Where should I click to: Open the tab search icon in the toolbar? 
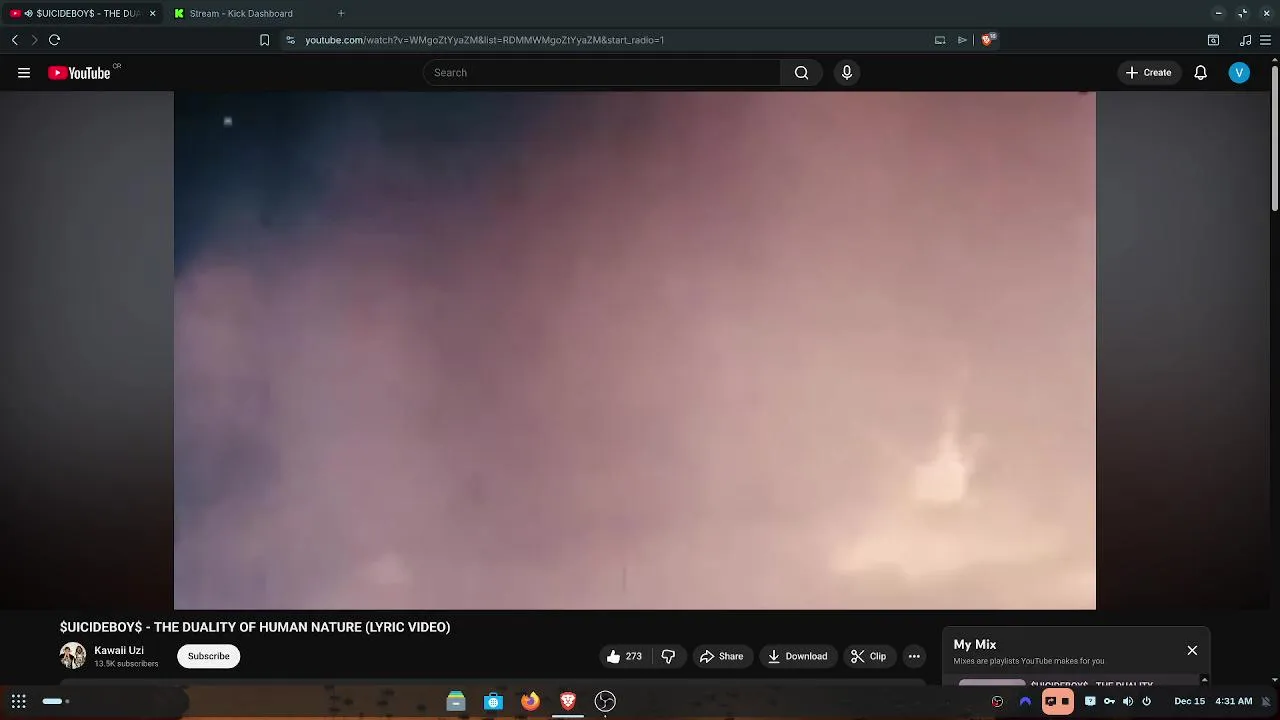pyautogui.click(x=1213, y=40)
